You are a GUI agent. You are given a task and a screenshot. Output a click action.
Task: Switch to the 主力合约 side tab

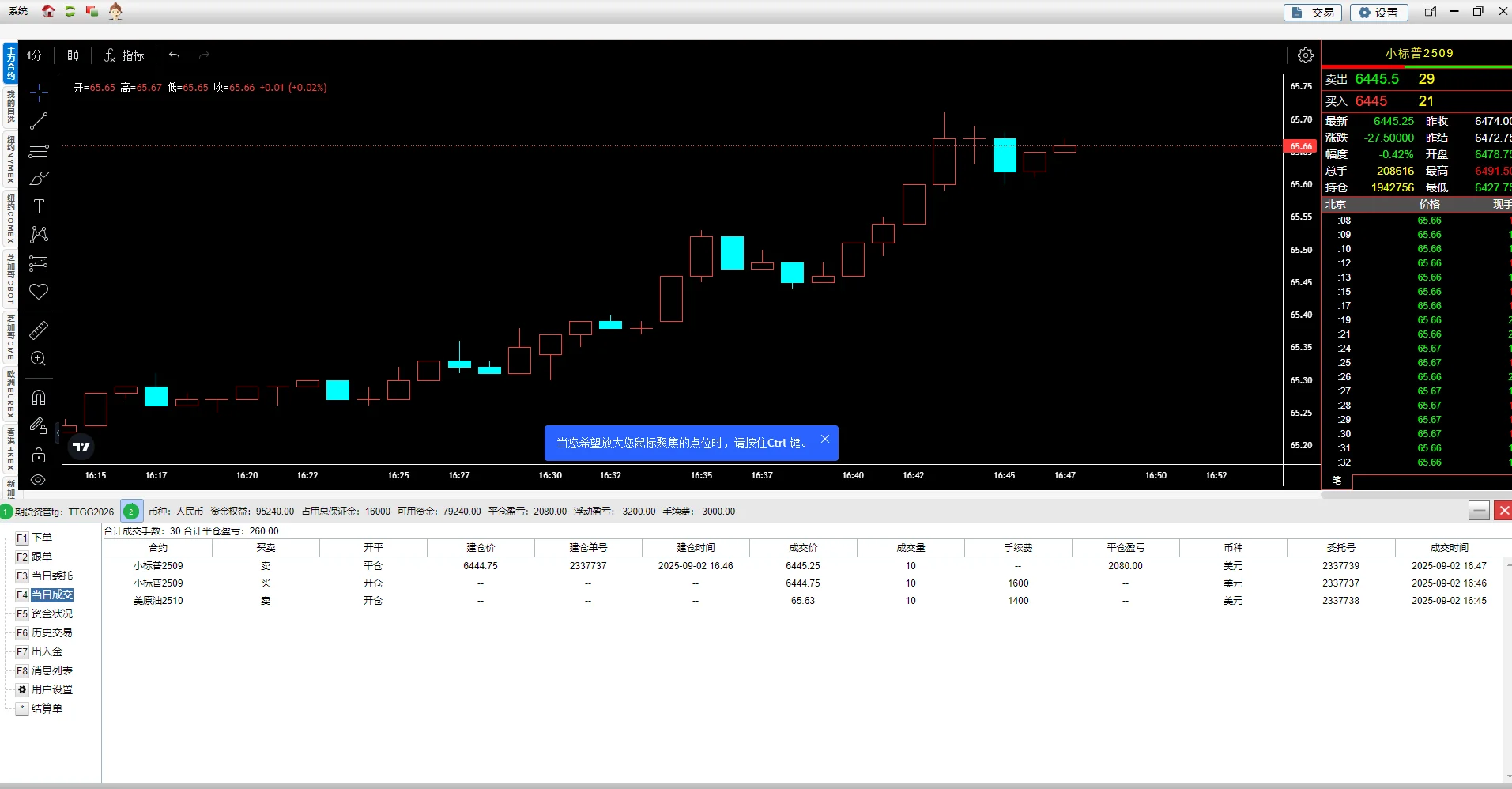(x=10, y=63)
